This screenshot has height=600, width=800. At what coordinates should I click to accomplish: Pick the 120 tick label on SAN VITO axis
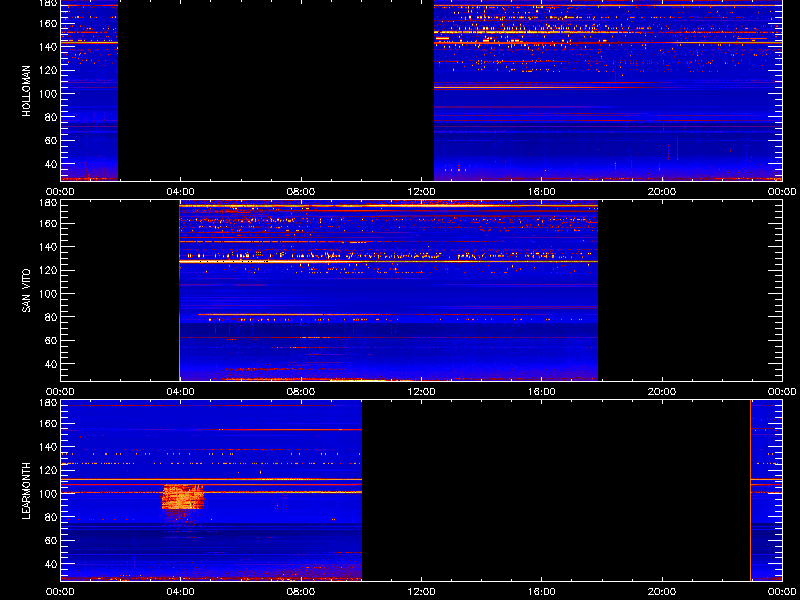[49, 270]
